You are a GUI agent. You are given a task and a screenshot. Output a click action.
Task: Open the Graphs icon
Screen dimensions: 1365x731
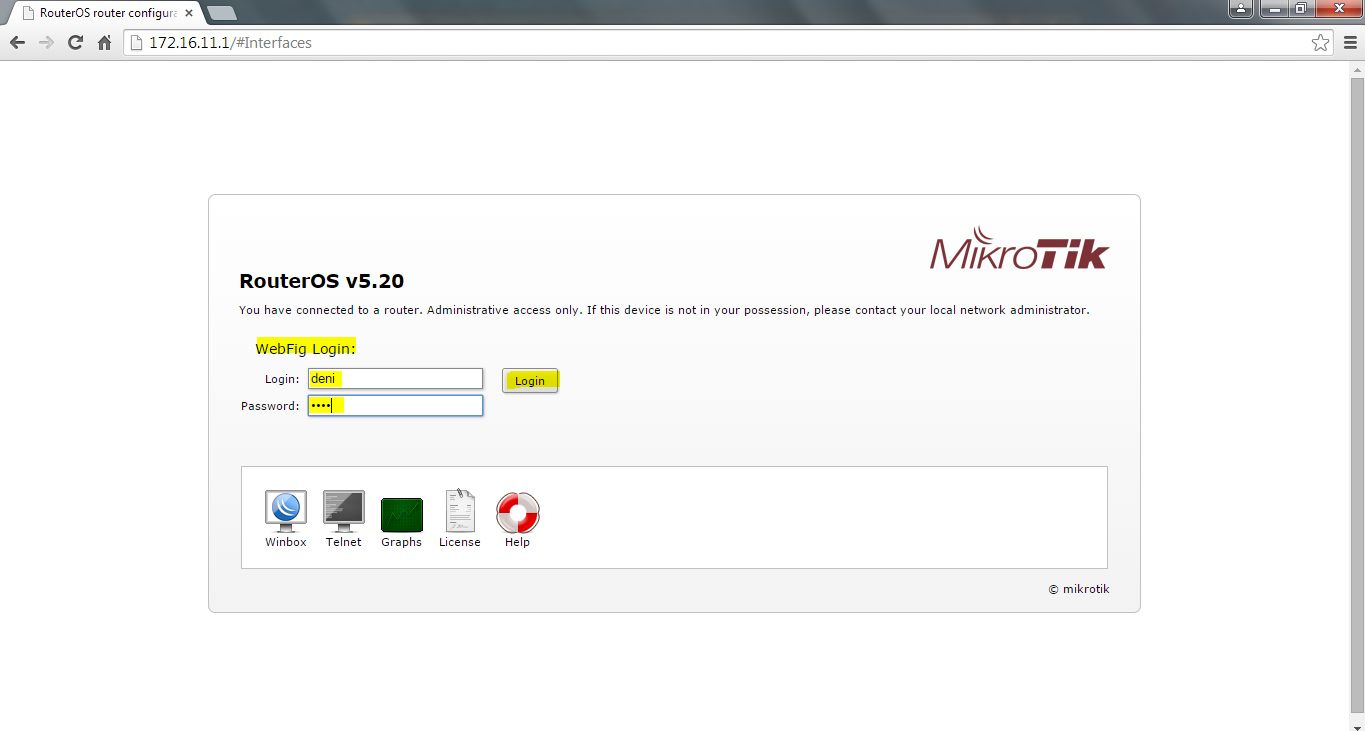coord(402,515)
